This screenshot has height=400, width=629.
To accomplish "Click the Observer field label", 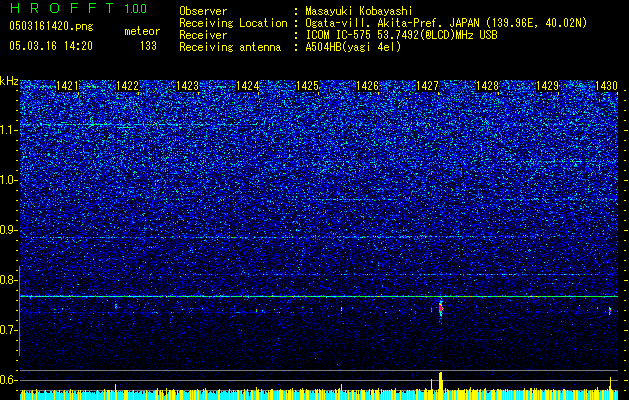I will click(203, 11).
